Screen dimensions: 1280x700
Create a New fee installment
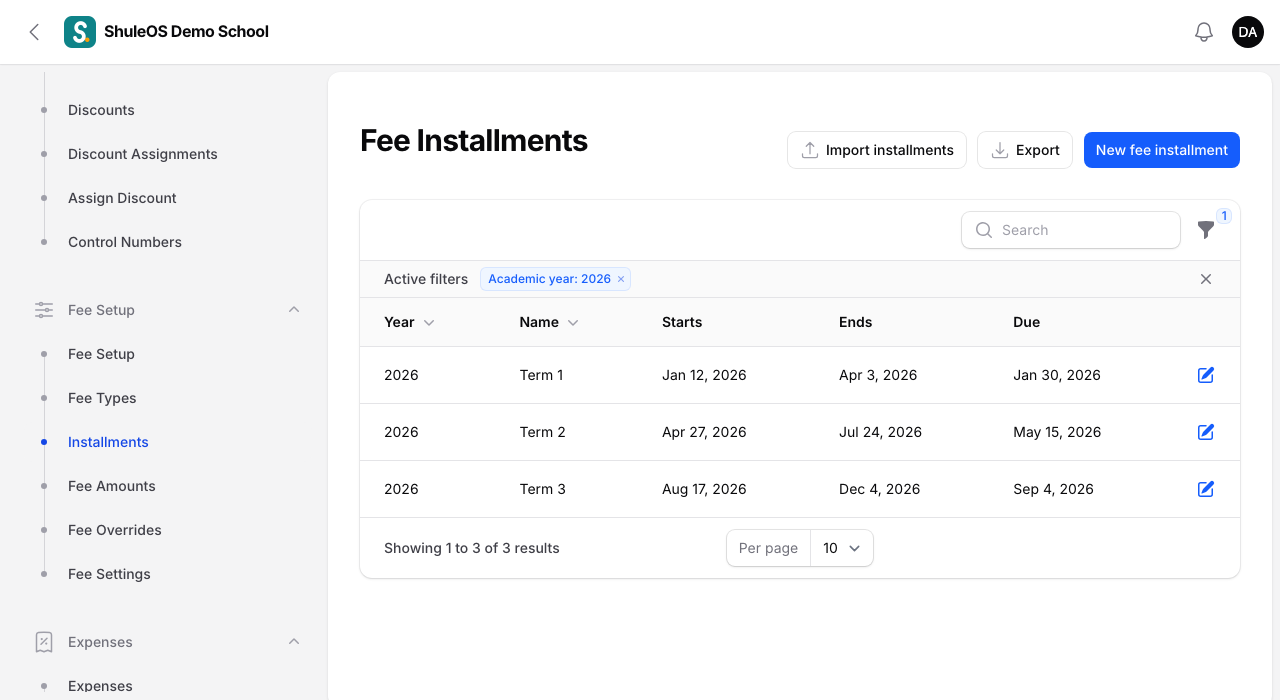[x=1162, y=150]
